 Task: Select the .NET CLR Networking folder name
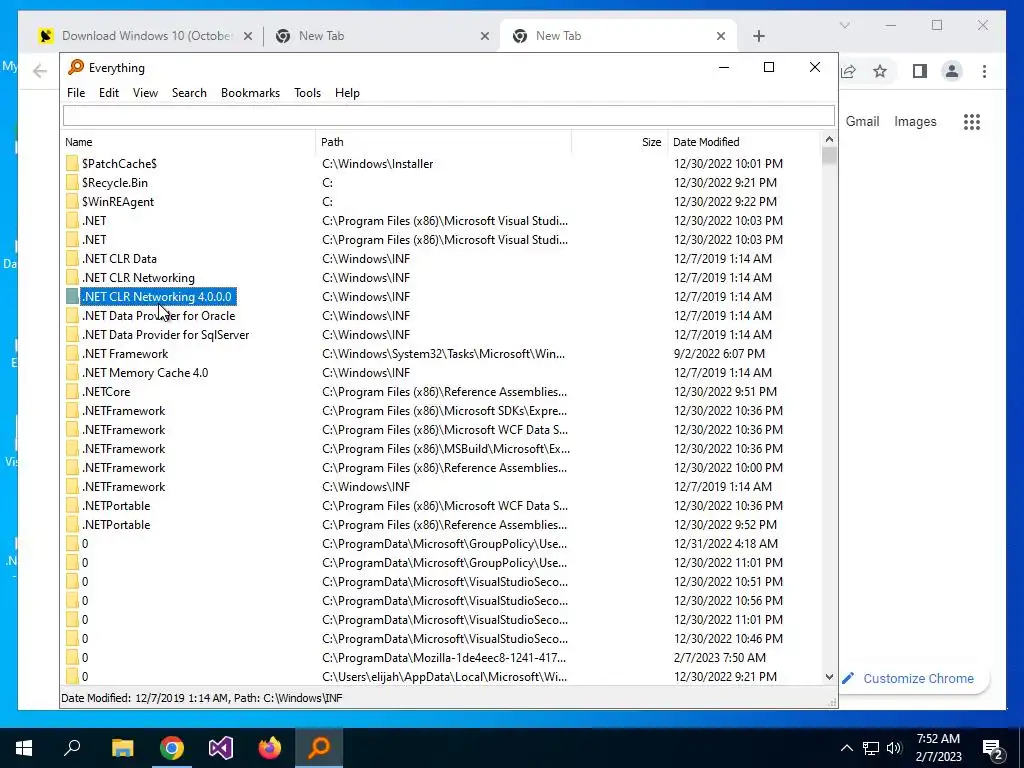pyautogui.click(x=138, y=278)
